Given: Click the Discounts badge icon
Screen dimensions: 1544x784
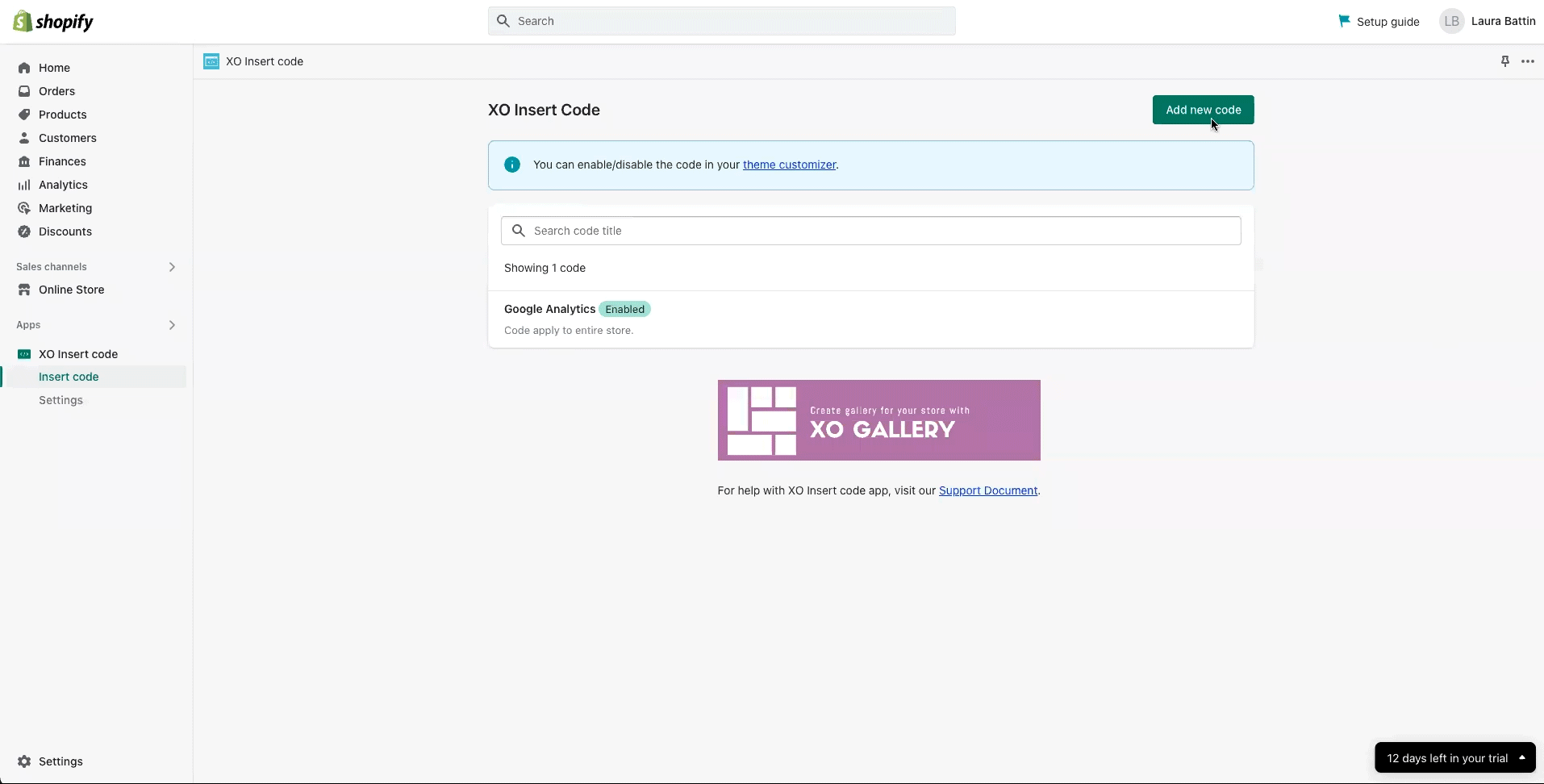Looking at the screenshot, I should (x=24, y=231).
